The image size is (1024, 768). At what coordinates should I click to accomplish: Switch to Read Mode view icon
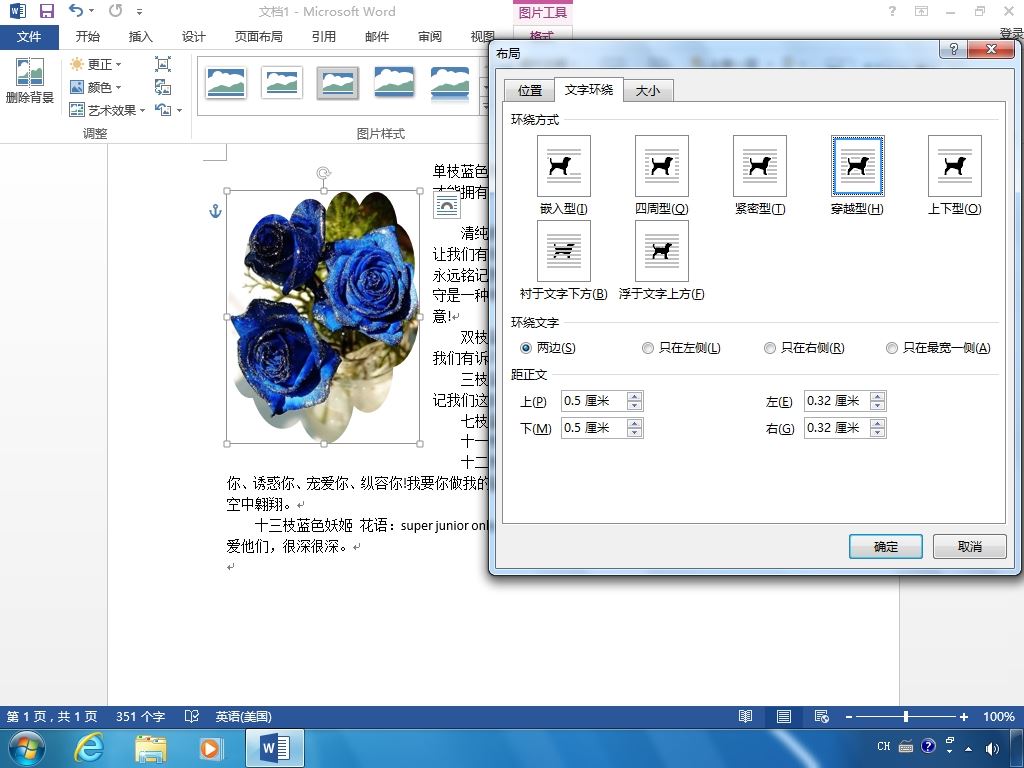click(x=745, y=716)
